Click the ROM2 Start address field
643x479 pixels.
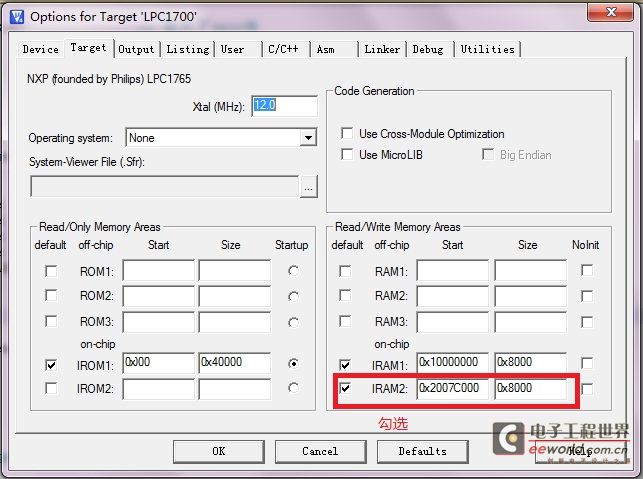point(159,296)
